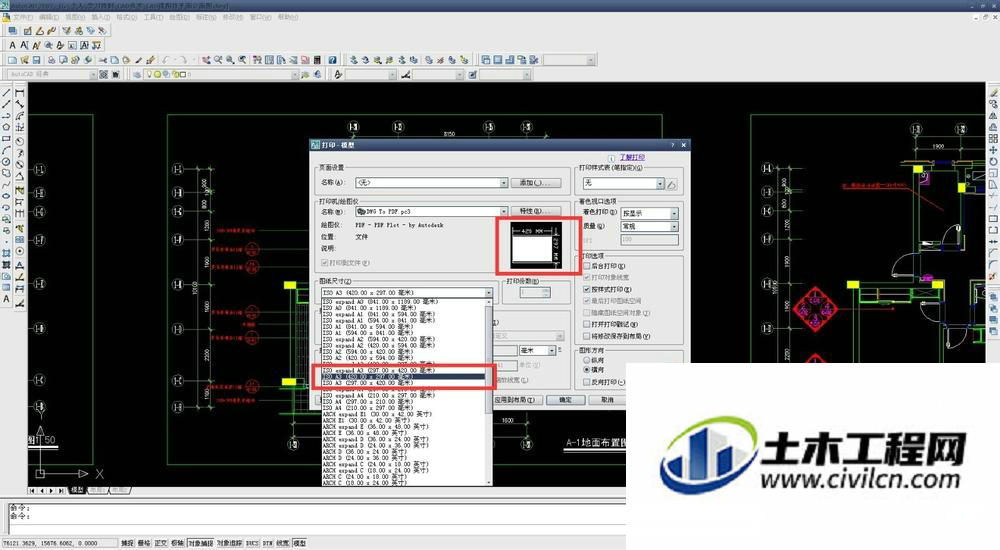Viewport: 1000px width, 550px height.
Task: Click the Help question mark icon
Action: click(x=332, y=60)
